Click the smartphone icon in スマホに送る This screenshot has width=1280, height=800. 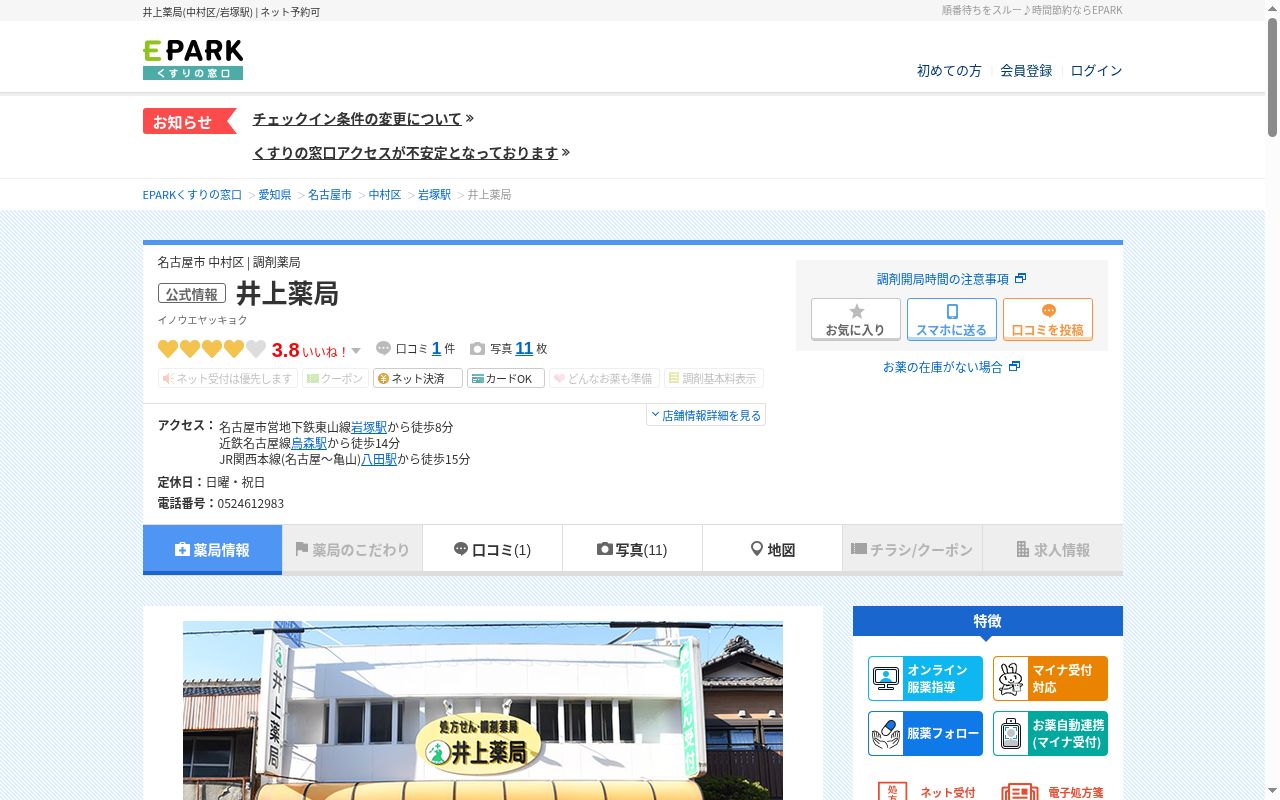[x=952, y=312]
